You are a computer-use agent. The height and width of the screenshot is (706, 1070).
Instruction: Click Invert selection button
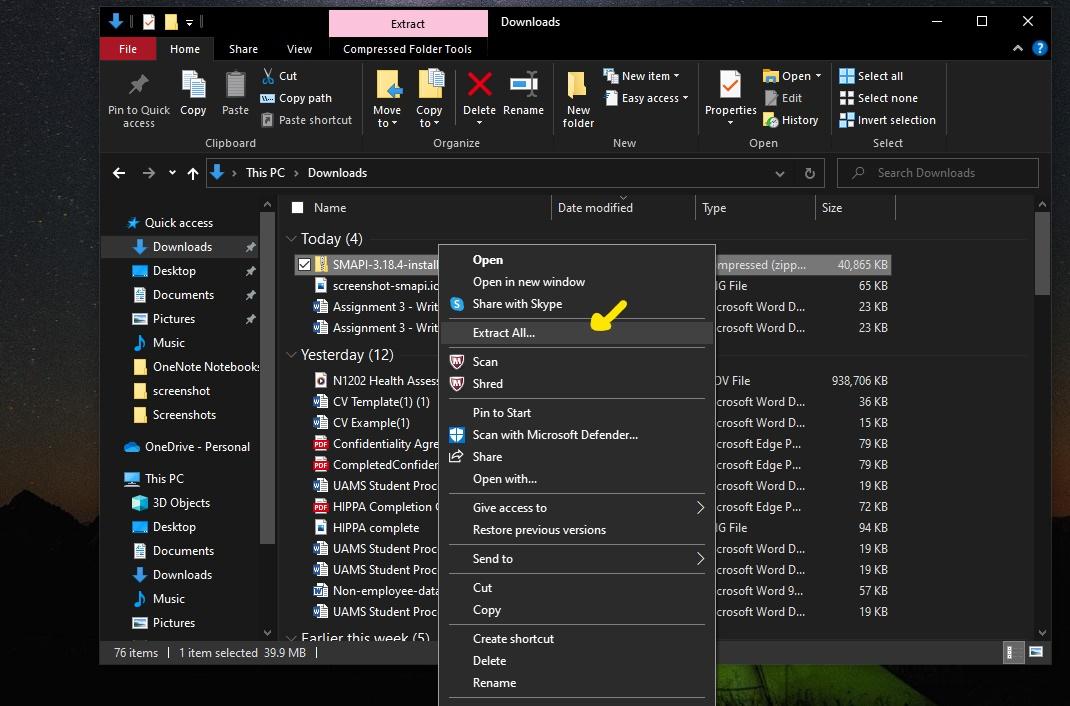(x=887, y=120)
